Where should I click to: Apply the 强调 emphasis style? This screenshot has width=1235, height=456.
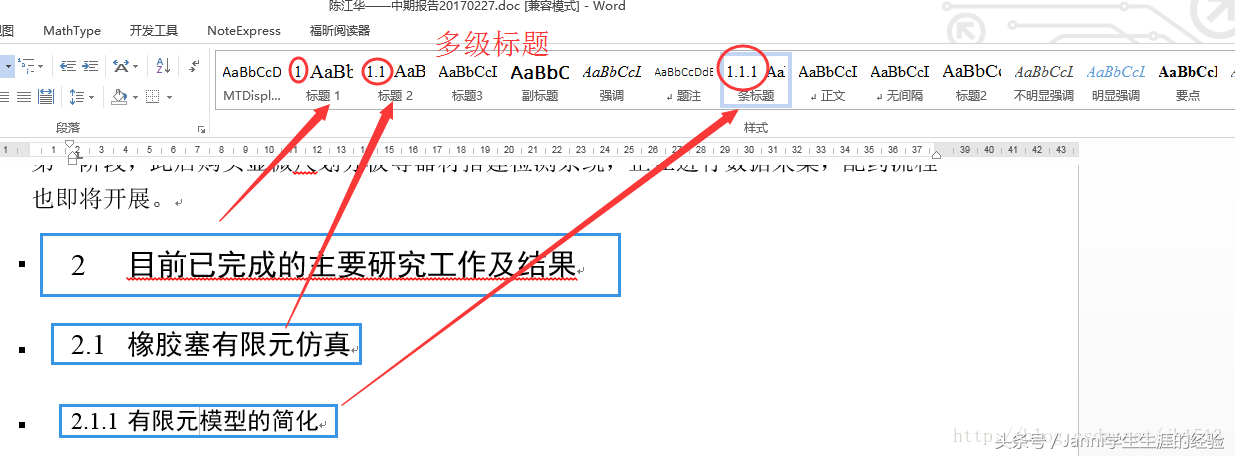[x=612, y=81]
